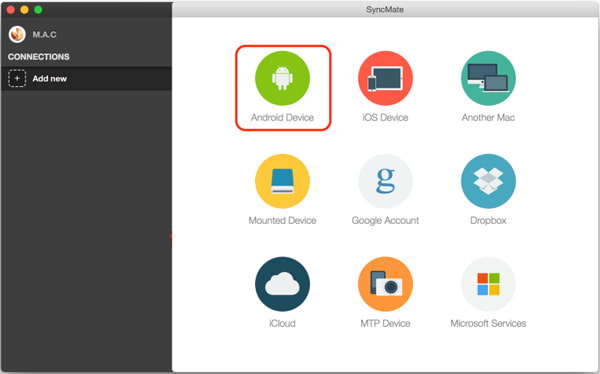
Task: Minimize the window with the yellow button
Action: tap(24, 10)
